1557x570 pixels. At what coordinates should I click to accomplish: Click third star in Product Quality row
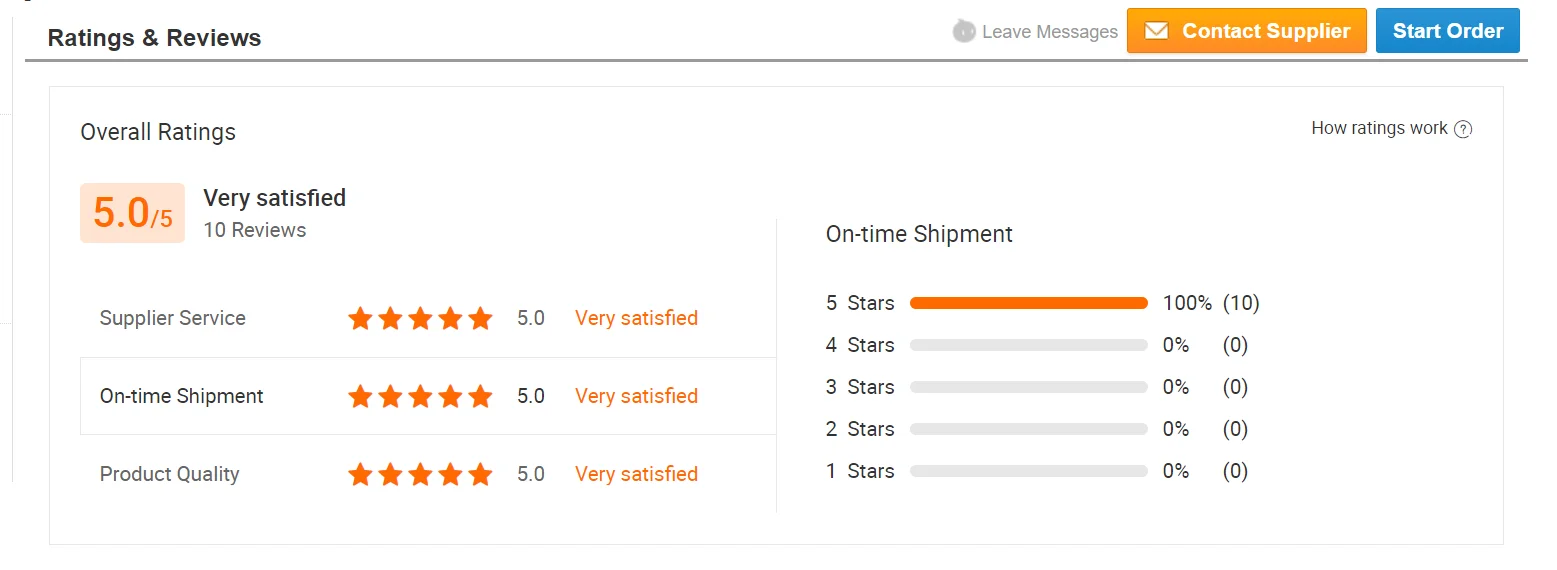421,475
